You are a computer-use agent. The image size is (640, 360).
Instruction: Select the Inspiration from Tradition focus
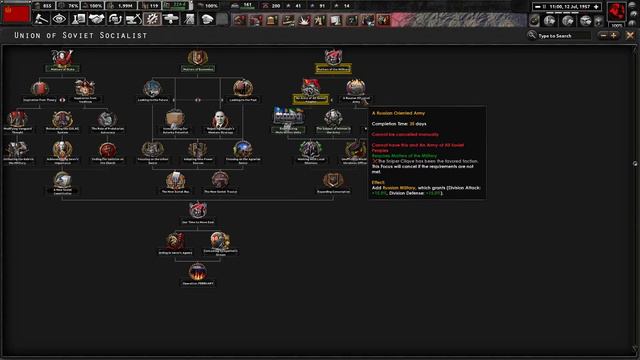click(x=85, y=91)
